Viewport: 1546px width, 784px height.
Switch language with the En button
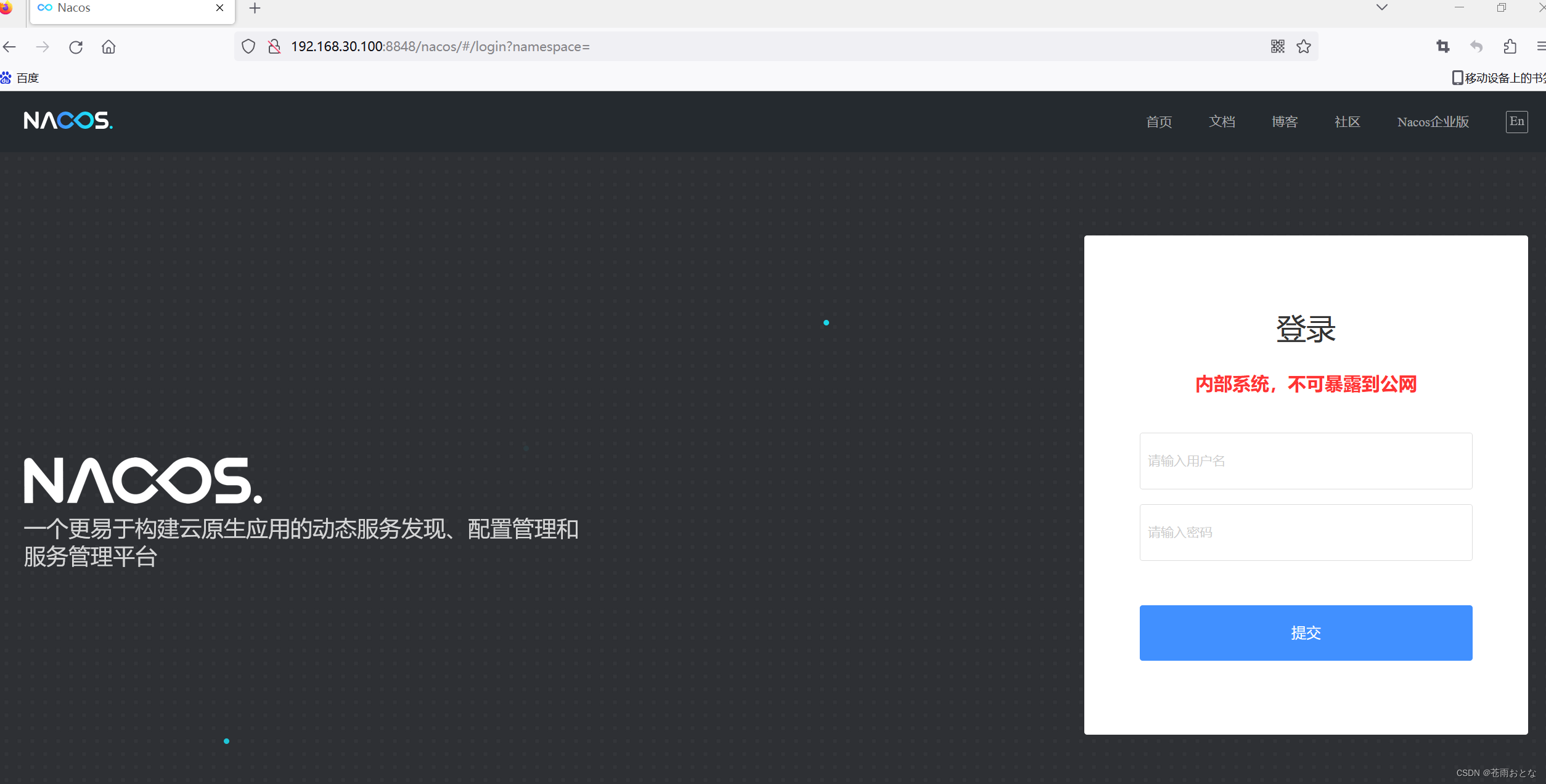tap(1517, 121)
